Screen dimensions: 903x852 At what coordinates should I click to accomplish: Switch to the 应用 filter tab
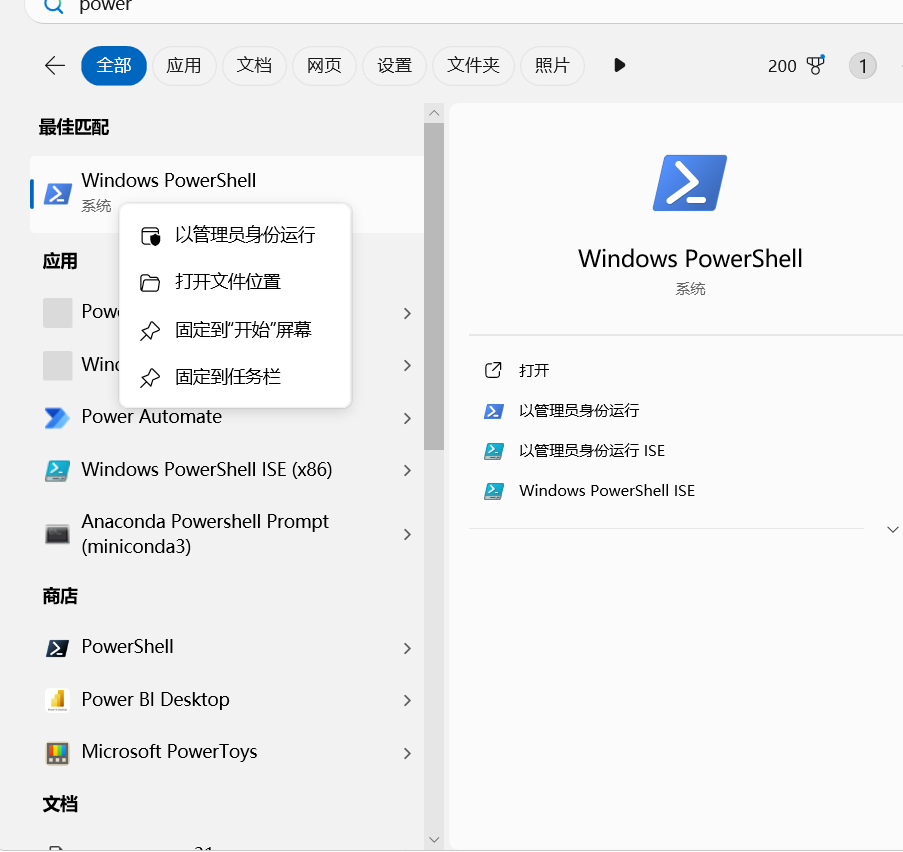pyautogui.click(x=184, y=66)
